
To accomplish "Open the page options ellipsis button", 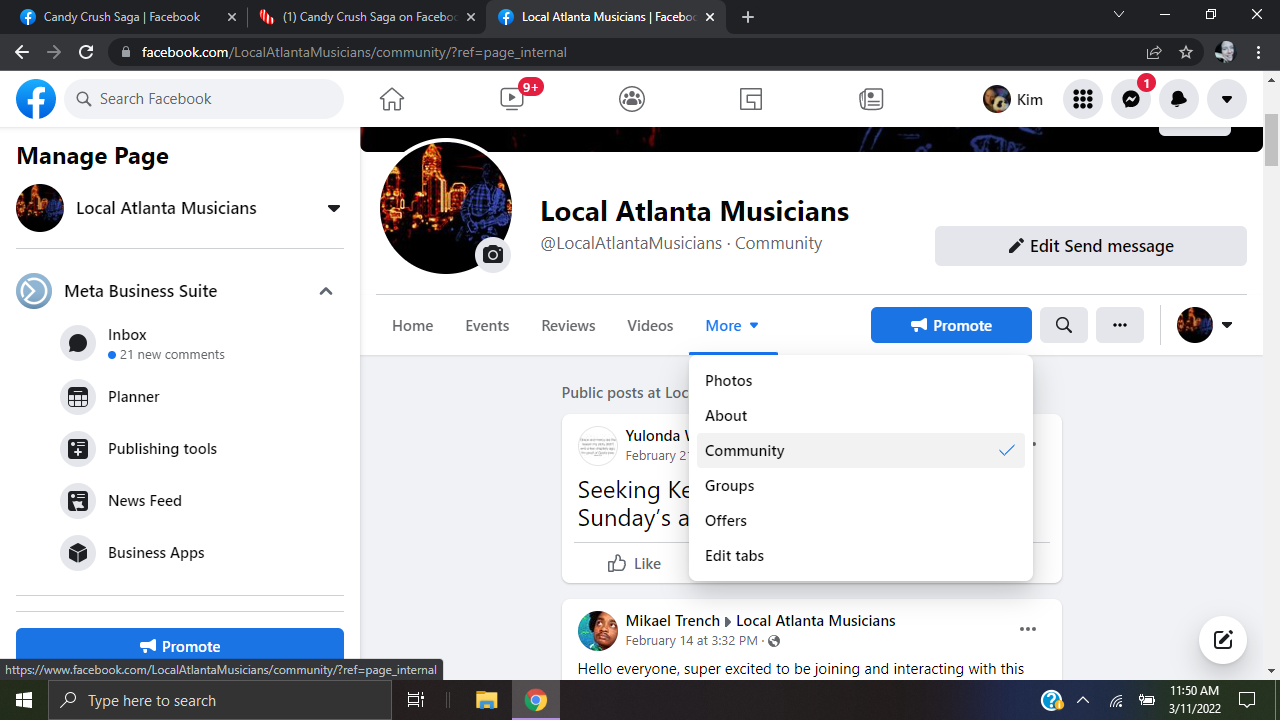I will coord(1120,326).
